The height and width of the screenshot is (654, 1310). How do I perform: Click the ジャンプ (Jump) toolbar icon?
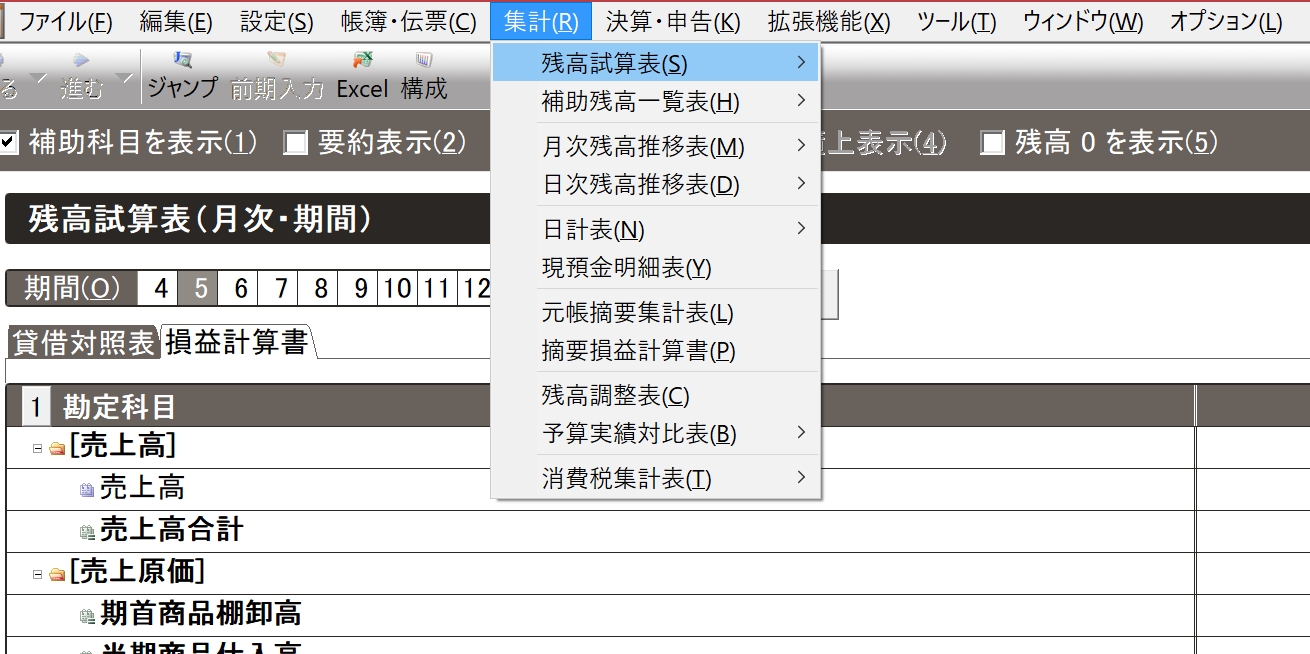[x=182, y=62]
